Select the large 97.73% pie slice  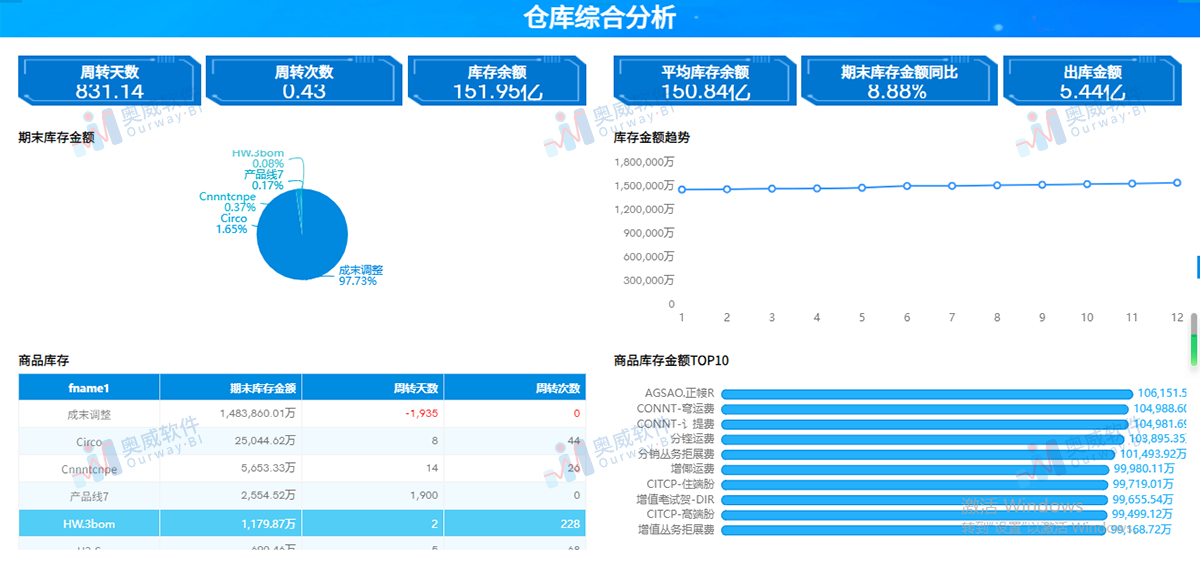[x=302, y=235]
